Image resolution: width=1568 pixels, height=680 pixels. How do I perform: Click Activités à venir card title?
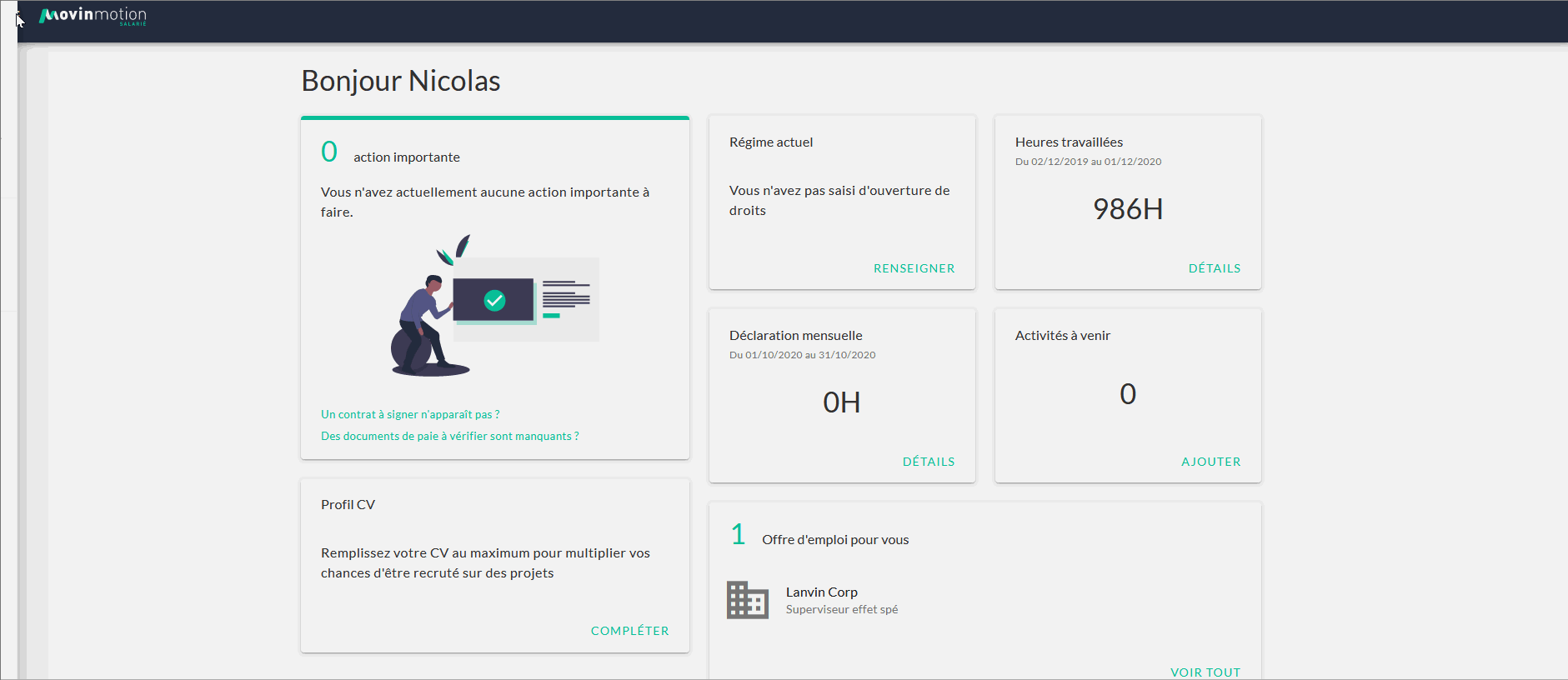click(1062, 336)
